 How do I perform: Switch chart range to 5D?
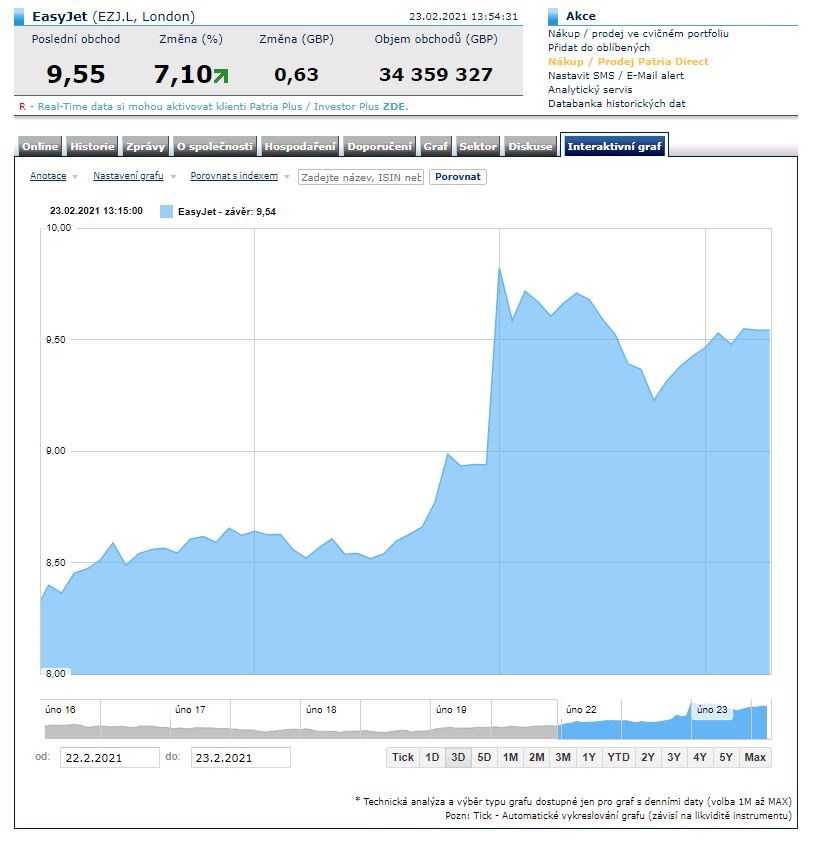pyautogui.click(x=484, y=757)
